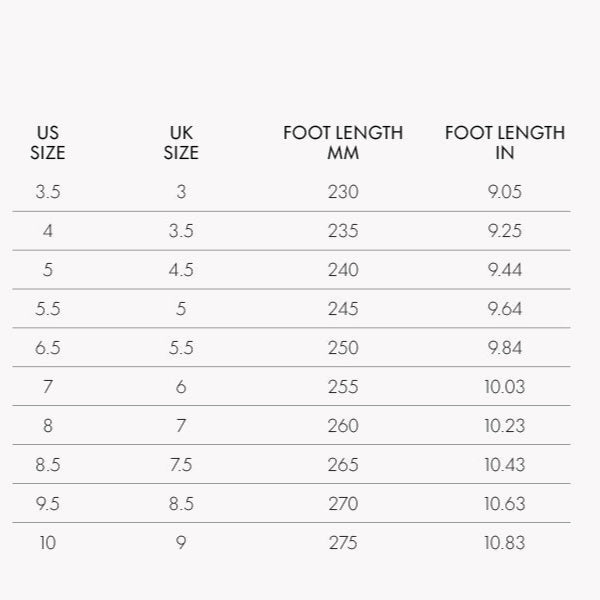This screenshot has width=600, height=600.
Task: Click the 275 mm foot length value
Action: [343, 543]
